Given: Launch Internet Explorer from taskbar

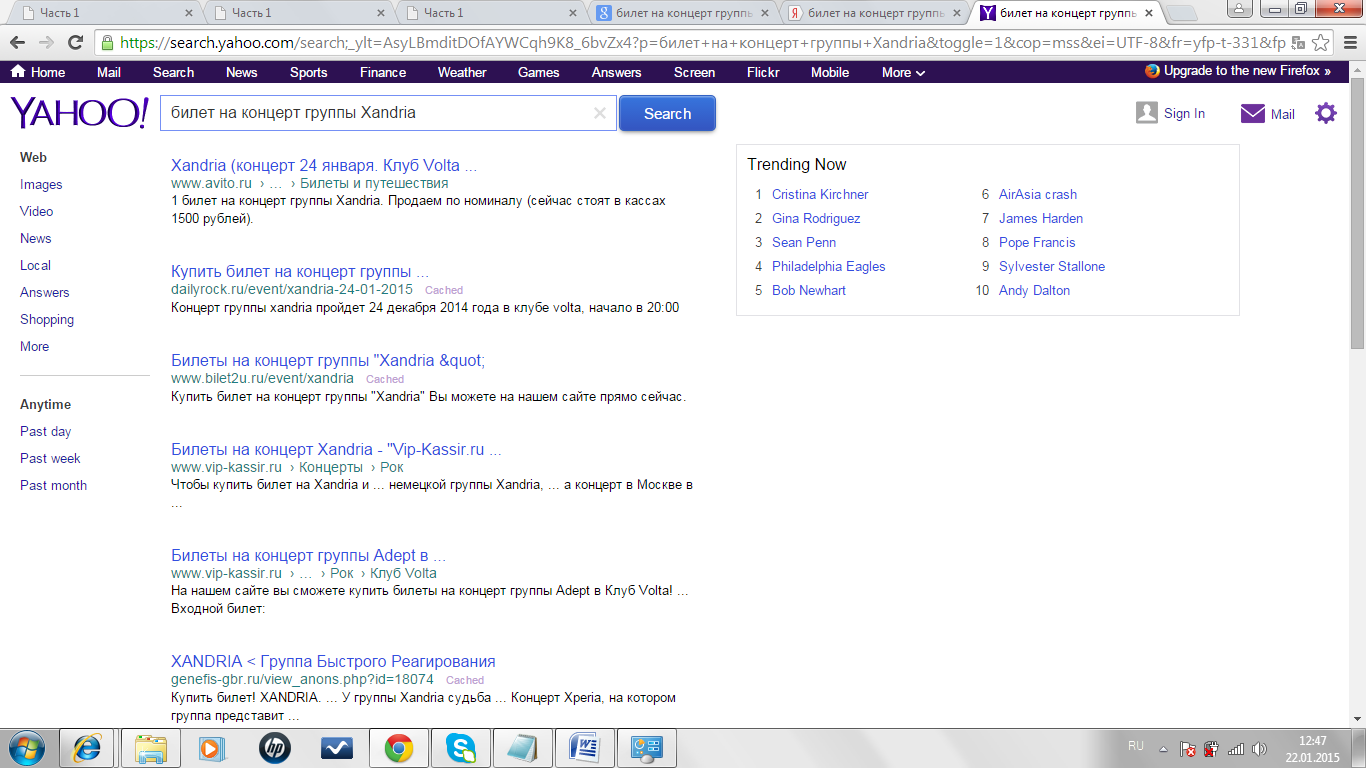Looking at the screenshot, I should 87,748.
